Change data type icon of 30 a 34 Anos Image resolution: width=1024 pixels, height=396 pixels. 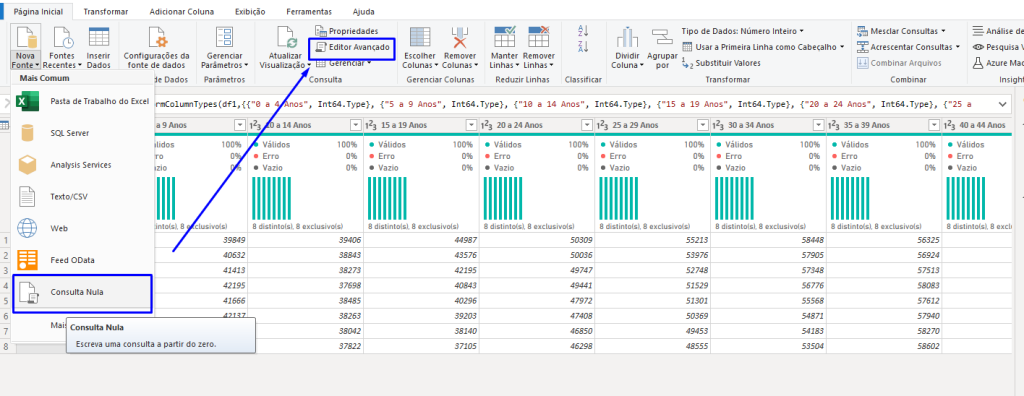(x=717, y=125)
